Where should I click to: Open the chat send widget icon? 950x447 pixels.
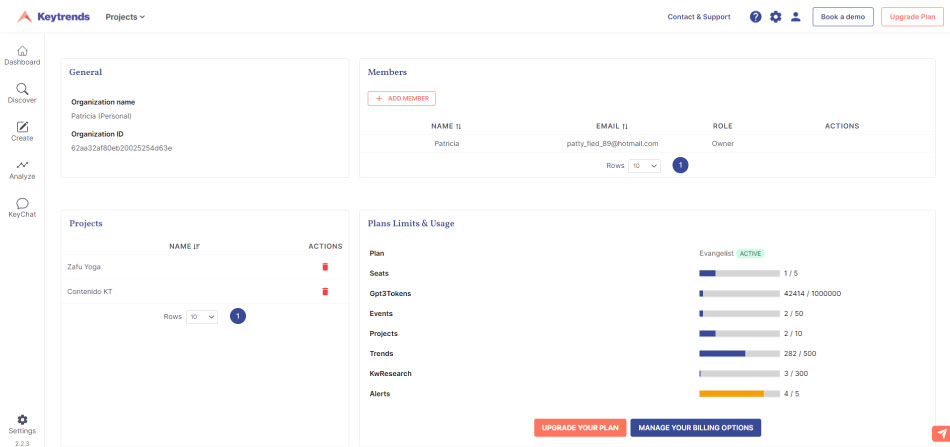pos(941,434)
